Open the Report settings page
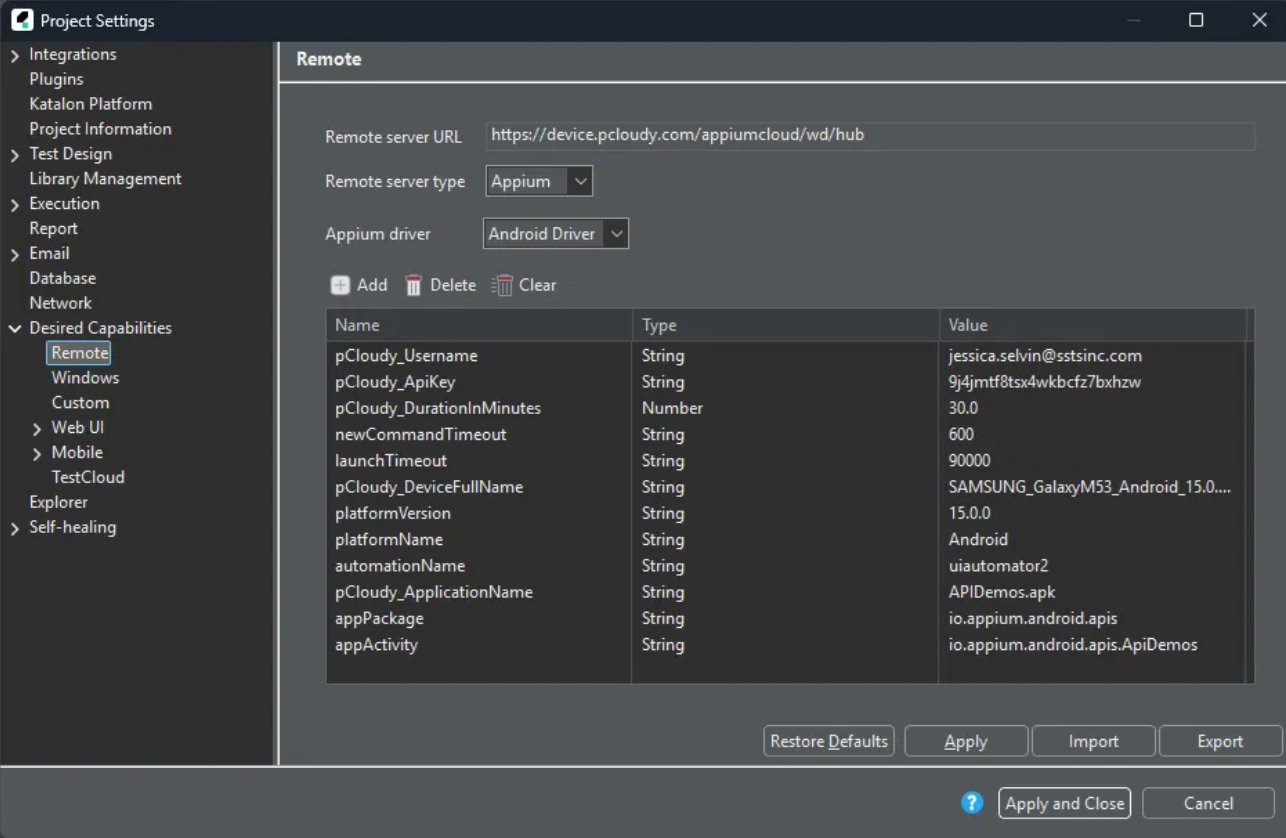Image resolution: width=1286 pixels, height=838 pixels. click(x=53, y=228)
